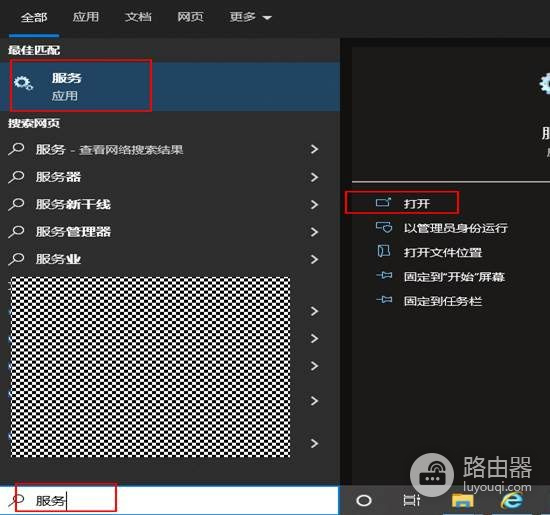
Task: Click the shield icon for run as administrator
Action: tap(384, 227)
